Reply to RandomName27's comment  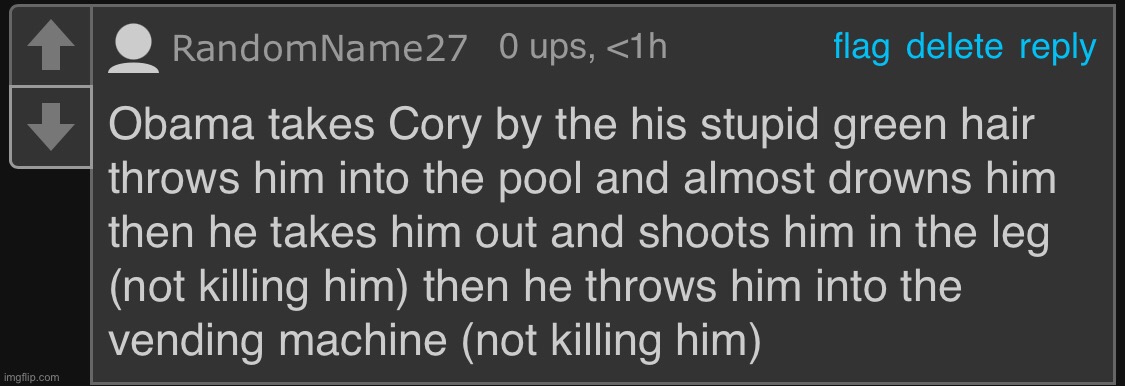point(1058,49)
